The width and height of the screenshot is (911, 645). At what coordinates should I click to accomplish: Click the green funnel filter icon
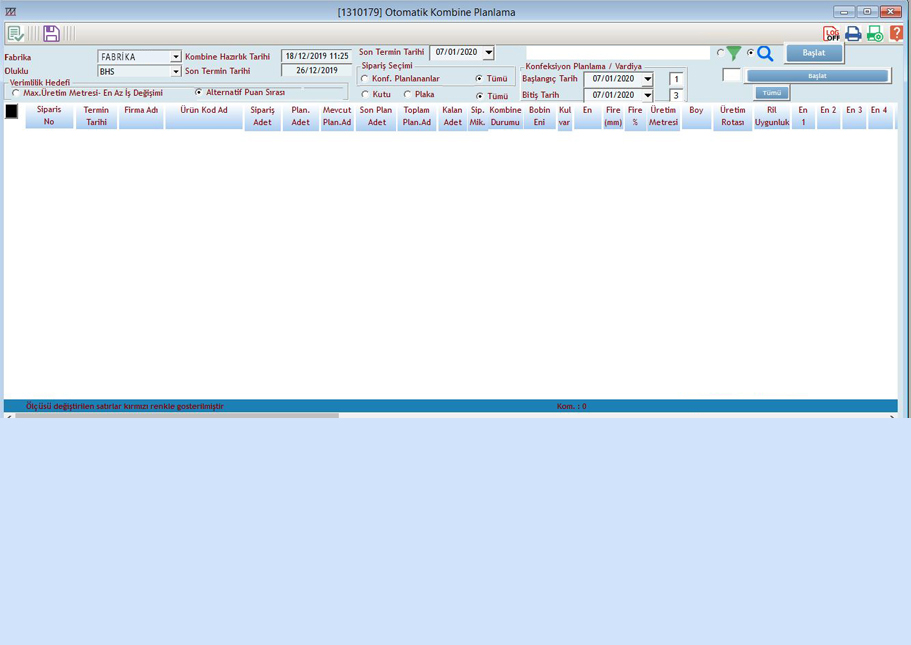click(x=734, y=54)
